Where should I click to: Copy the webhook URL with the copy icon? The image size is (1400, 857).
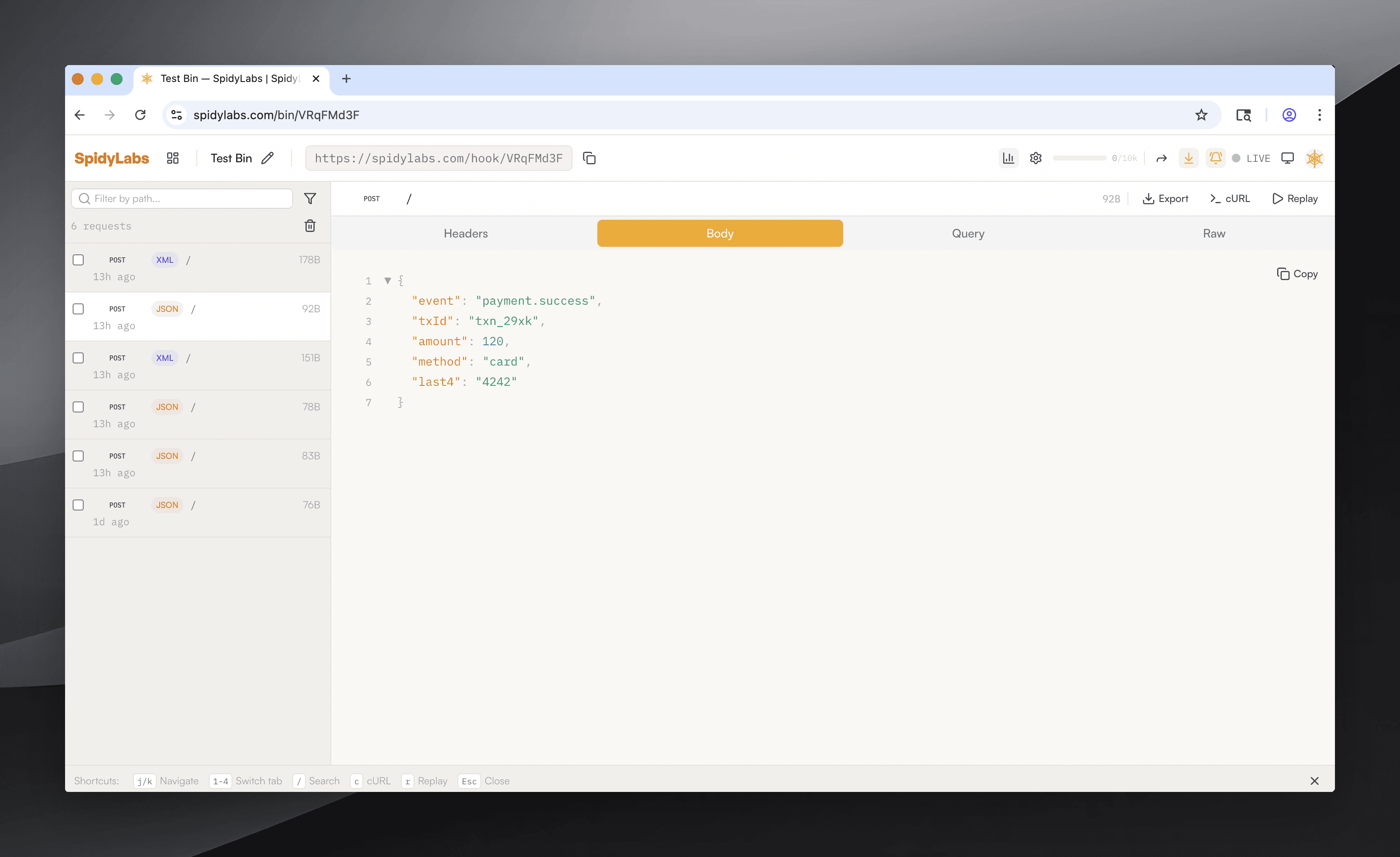pos(589,158)
